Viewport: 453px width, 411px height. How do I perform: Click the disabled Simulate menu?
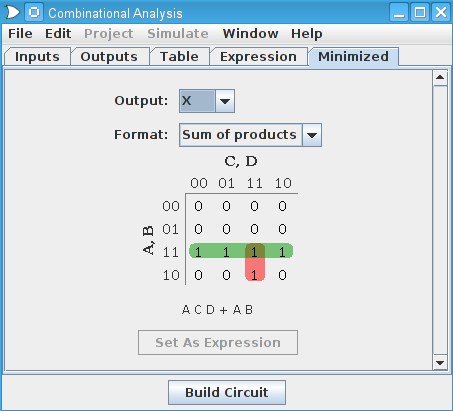[x=178, y=34]
